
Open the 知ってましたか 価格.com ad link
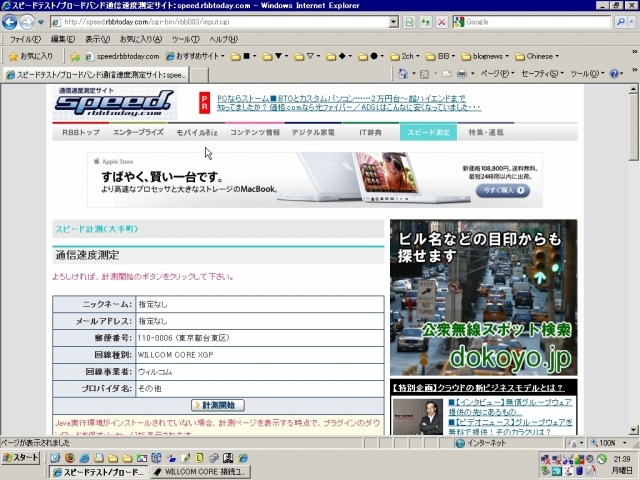tap(349, 107)
